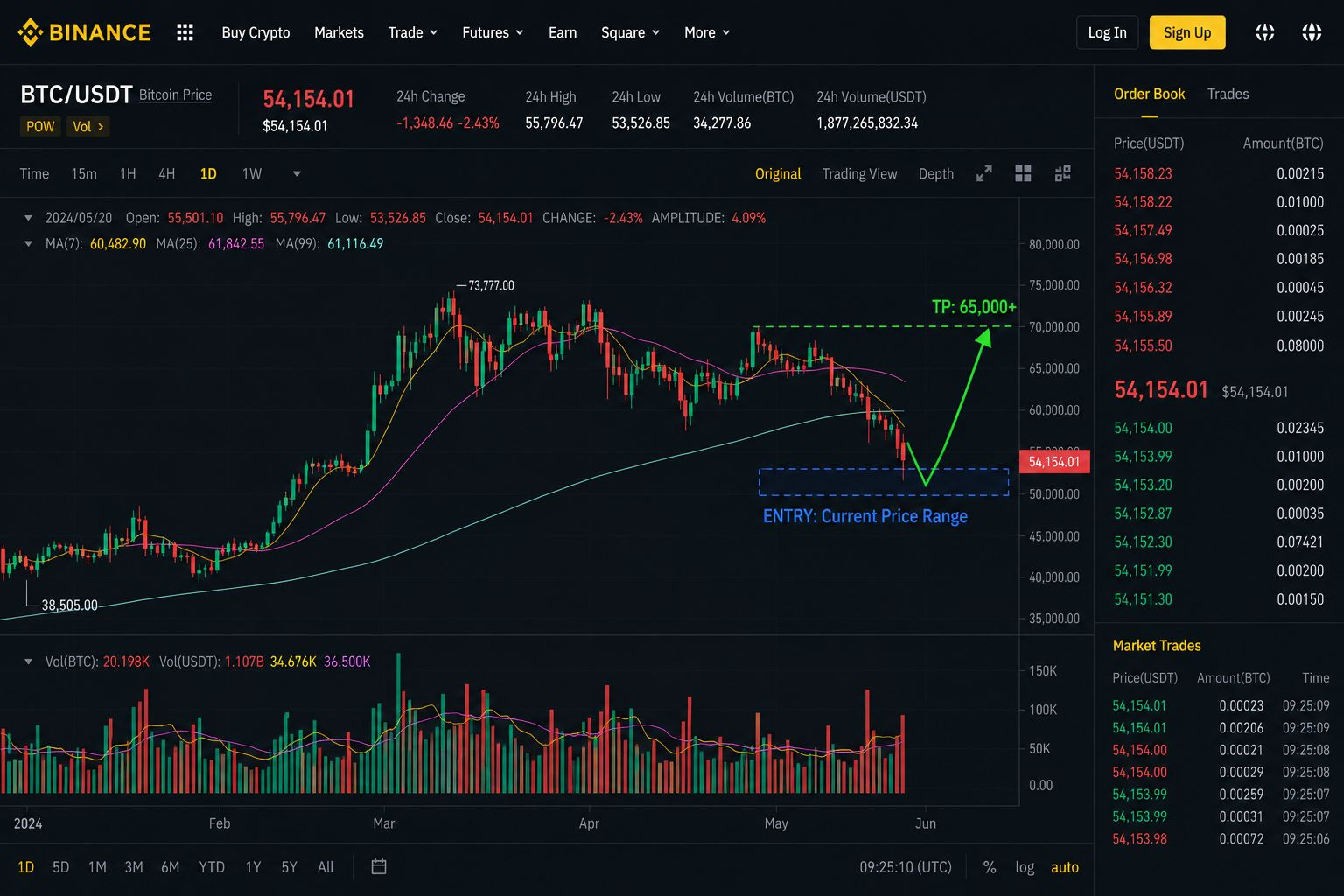Select the YTD range
Screen dimensions: 1344x896
click(212, 867)
